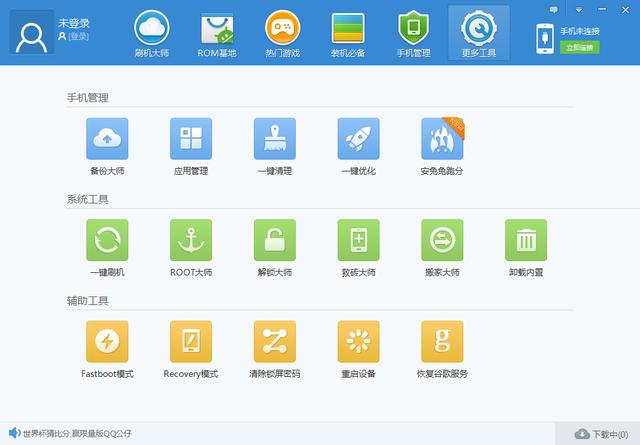Open ROOT大师 anchor icon

pos(190,241)
